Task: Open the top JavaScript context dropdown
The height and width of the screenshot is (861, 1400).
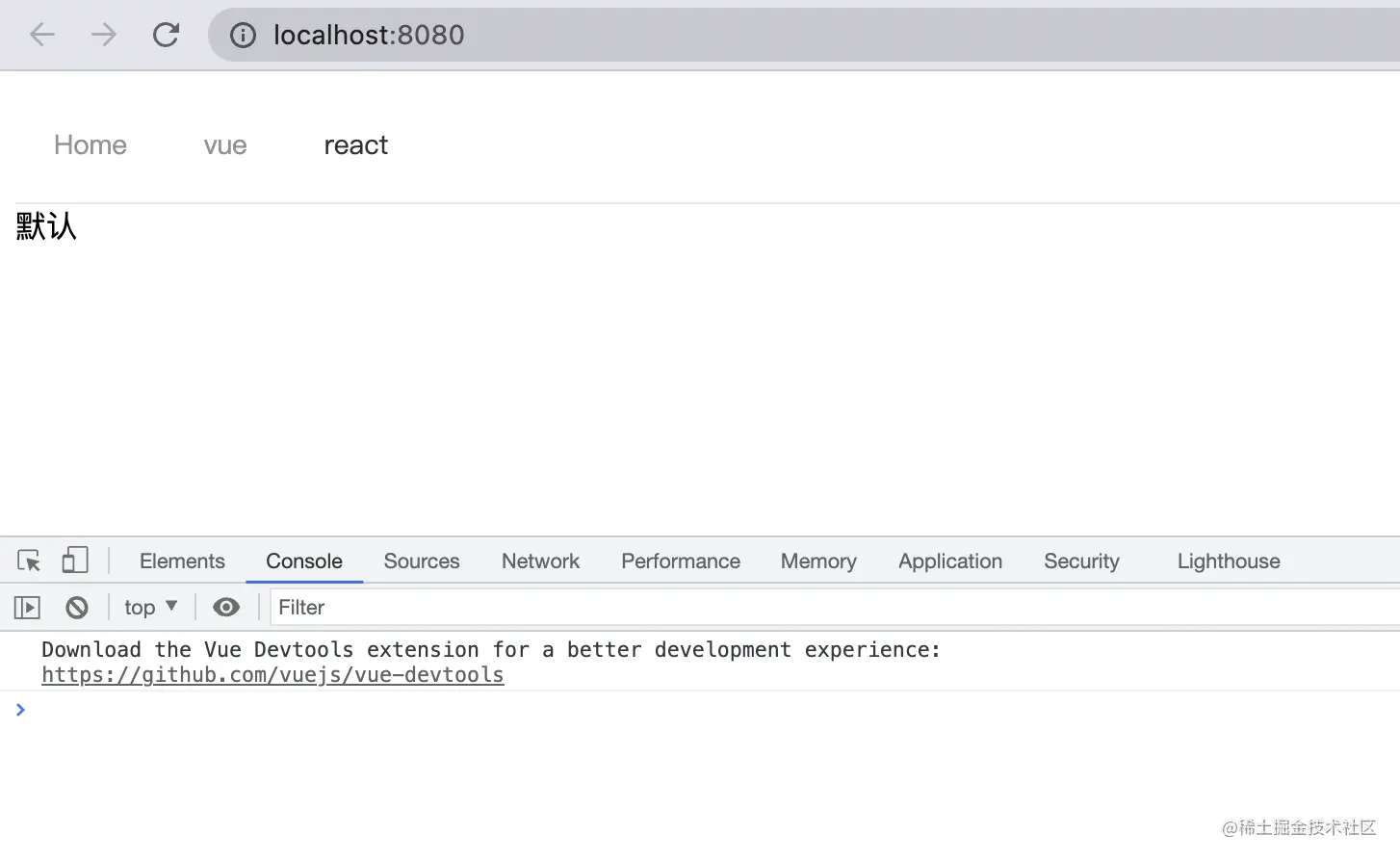Action: coord(151,607)
